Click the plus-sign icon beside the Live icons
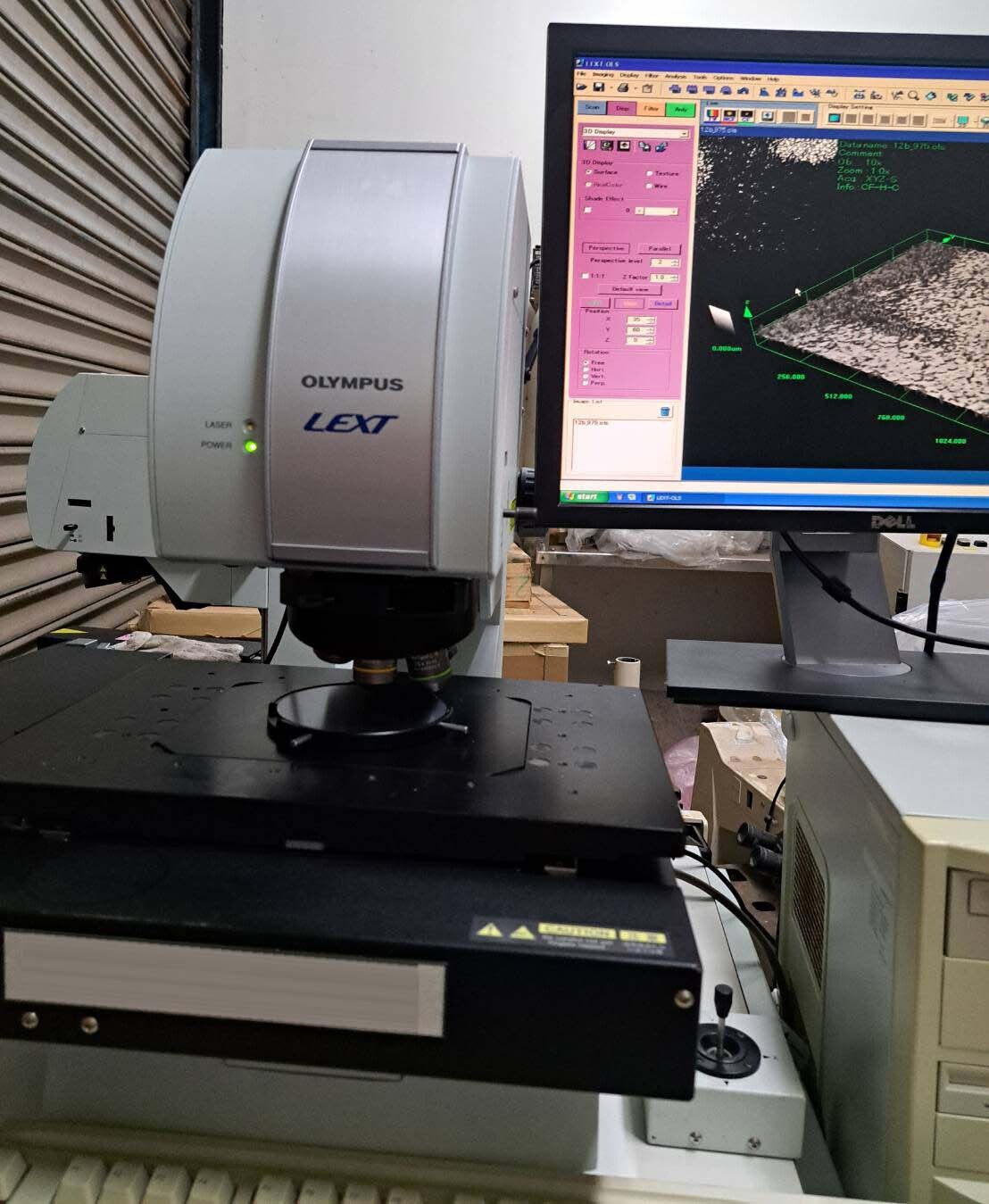This screenshot has width=989, height=1204. coord(768,116)
